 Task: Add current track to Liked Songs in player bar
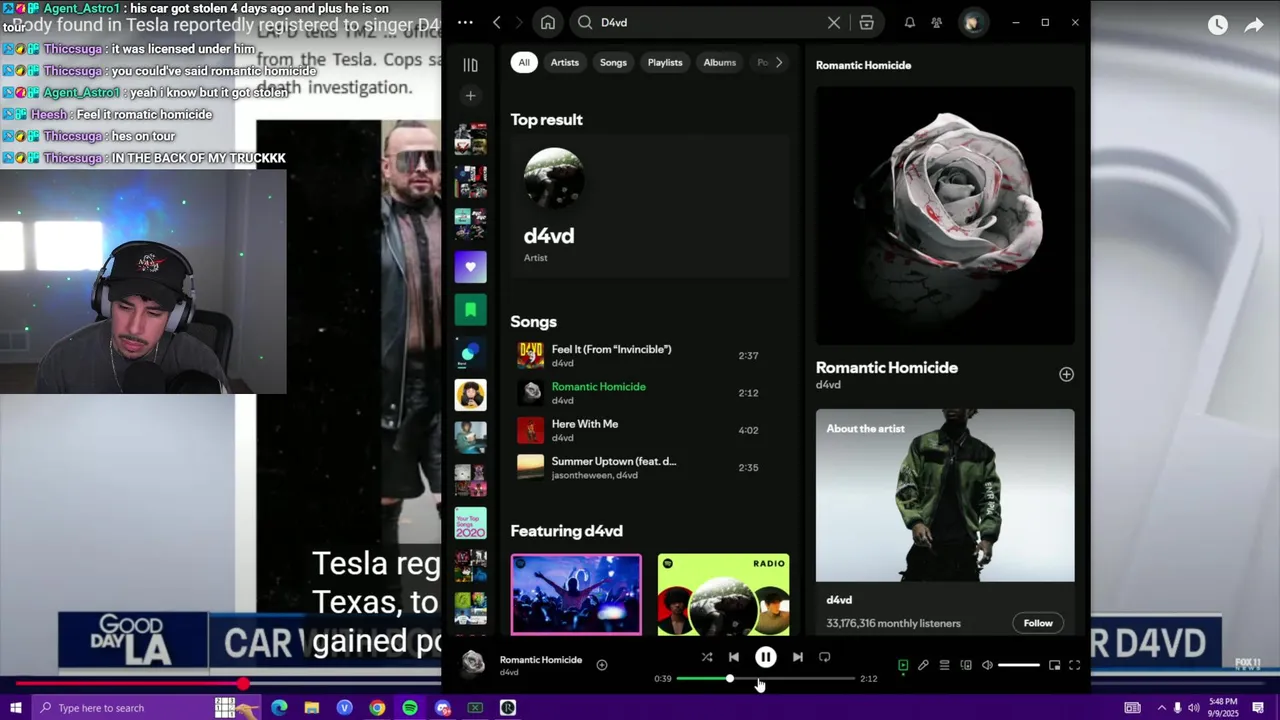pyautogui.click(x=602, y=665)
